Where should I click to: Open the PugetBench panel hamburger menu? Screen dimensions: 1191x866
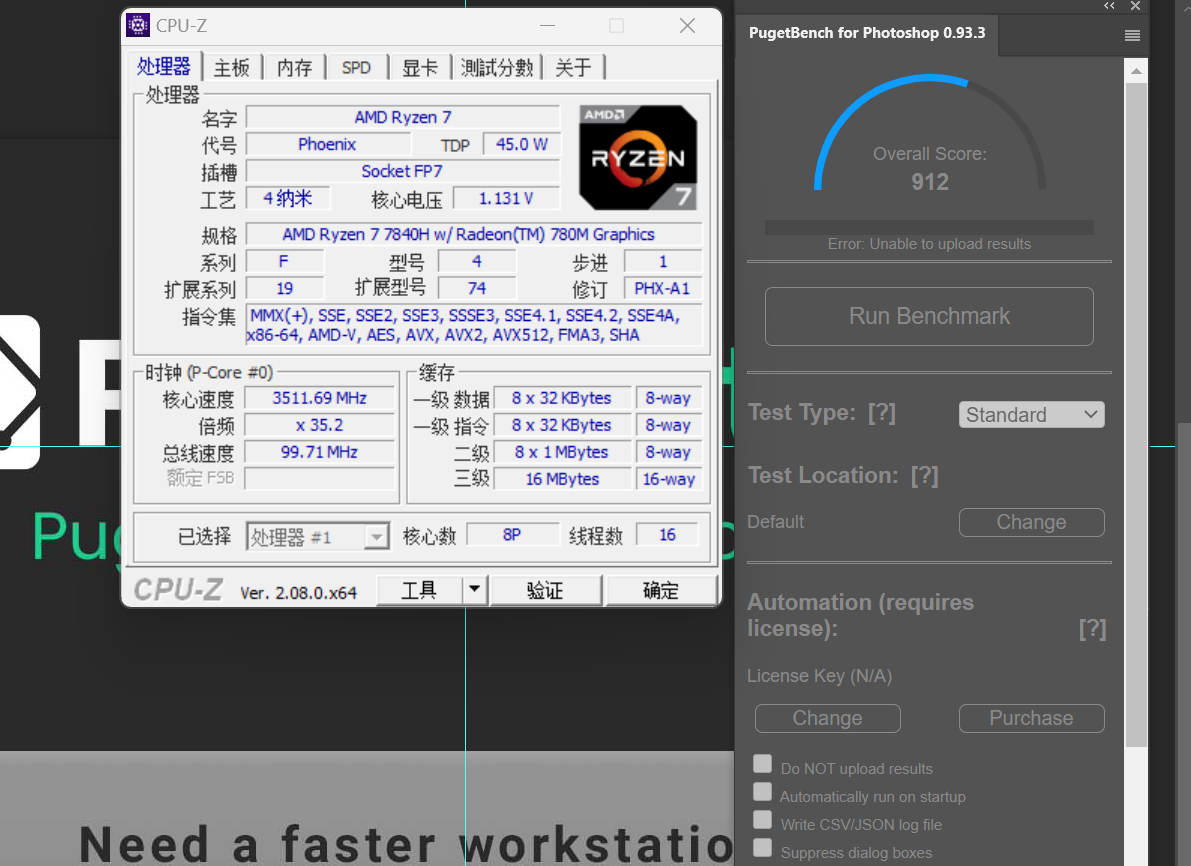1132,35
